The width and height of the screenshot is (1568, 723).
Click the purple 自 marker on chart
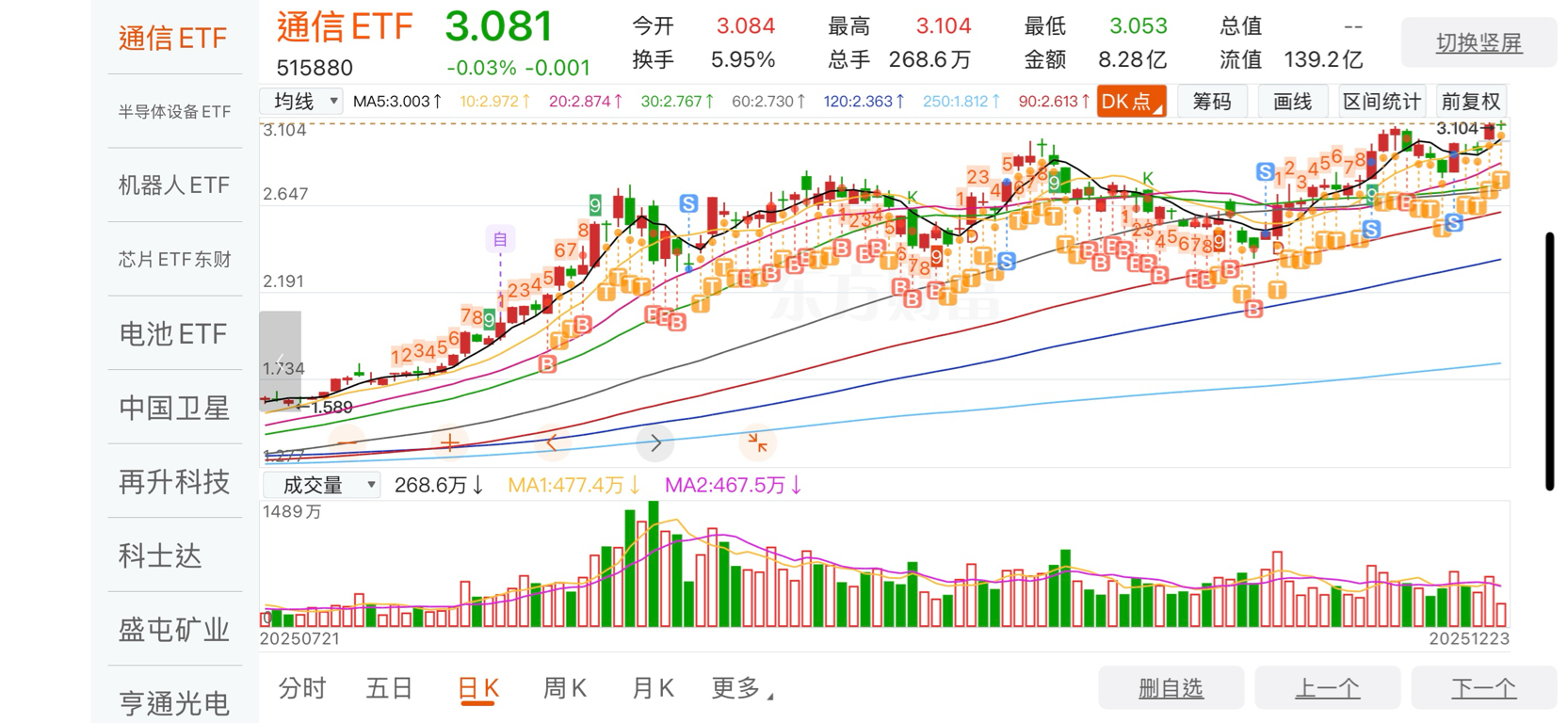500,239
